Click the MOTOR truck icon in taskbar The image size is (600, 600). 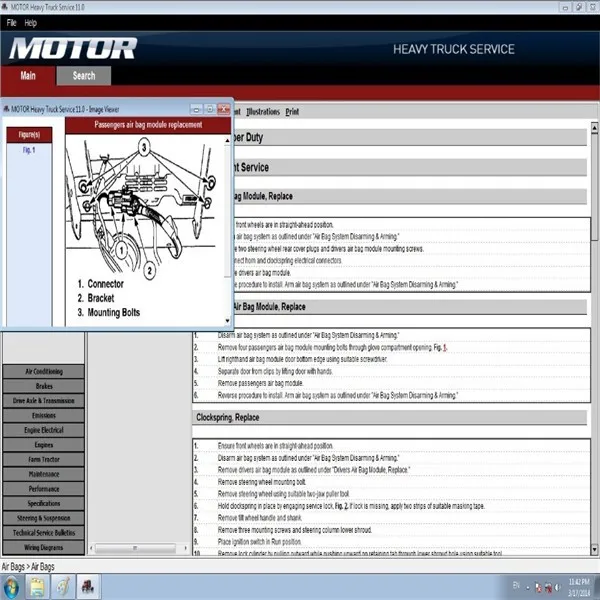pos(88,587)
